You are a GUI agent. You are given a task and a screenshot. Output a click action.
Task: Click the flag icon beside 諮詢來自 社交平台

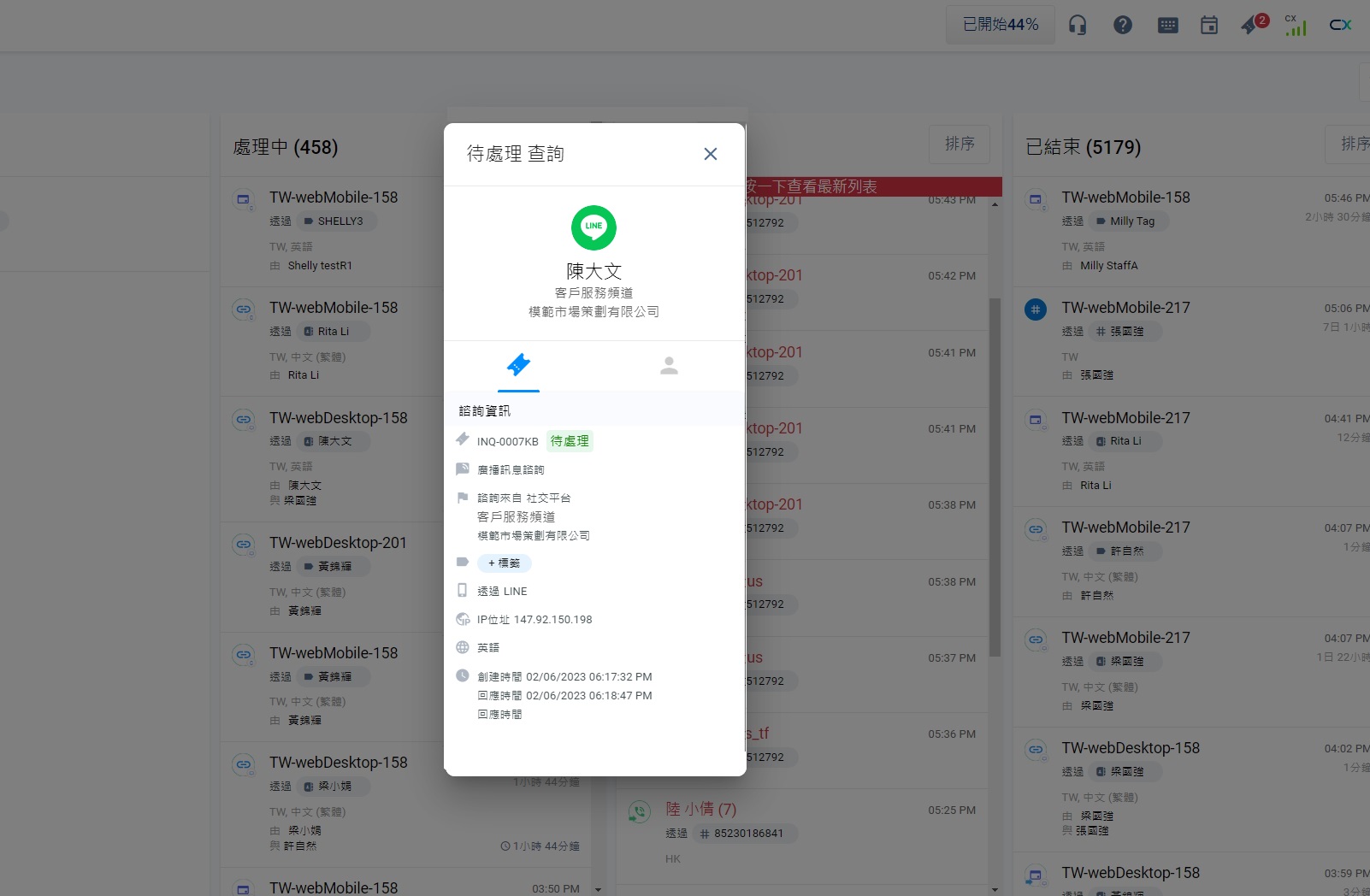(x=463, y=498)
